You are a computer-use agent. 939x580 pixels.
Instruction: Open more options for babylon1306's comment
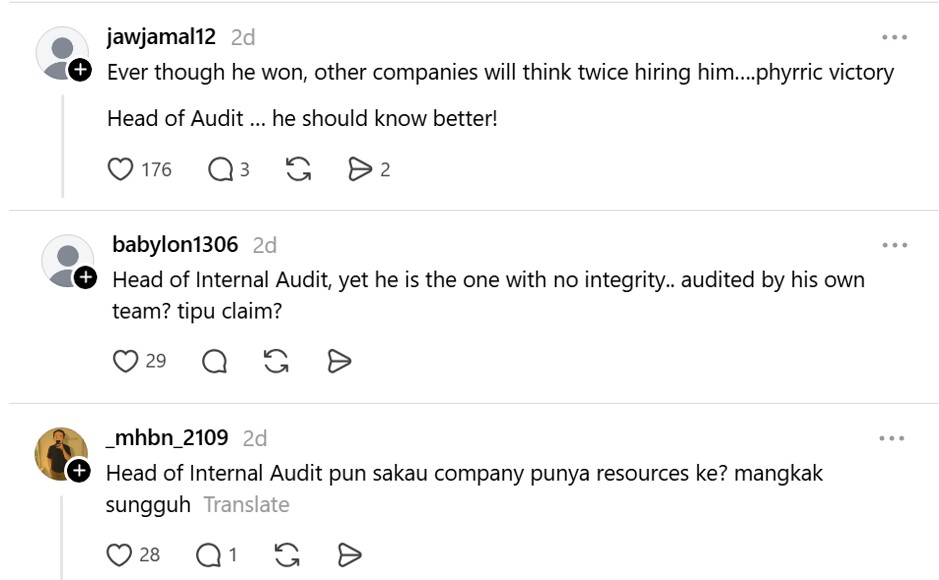(894, 245)
